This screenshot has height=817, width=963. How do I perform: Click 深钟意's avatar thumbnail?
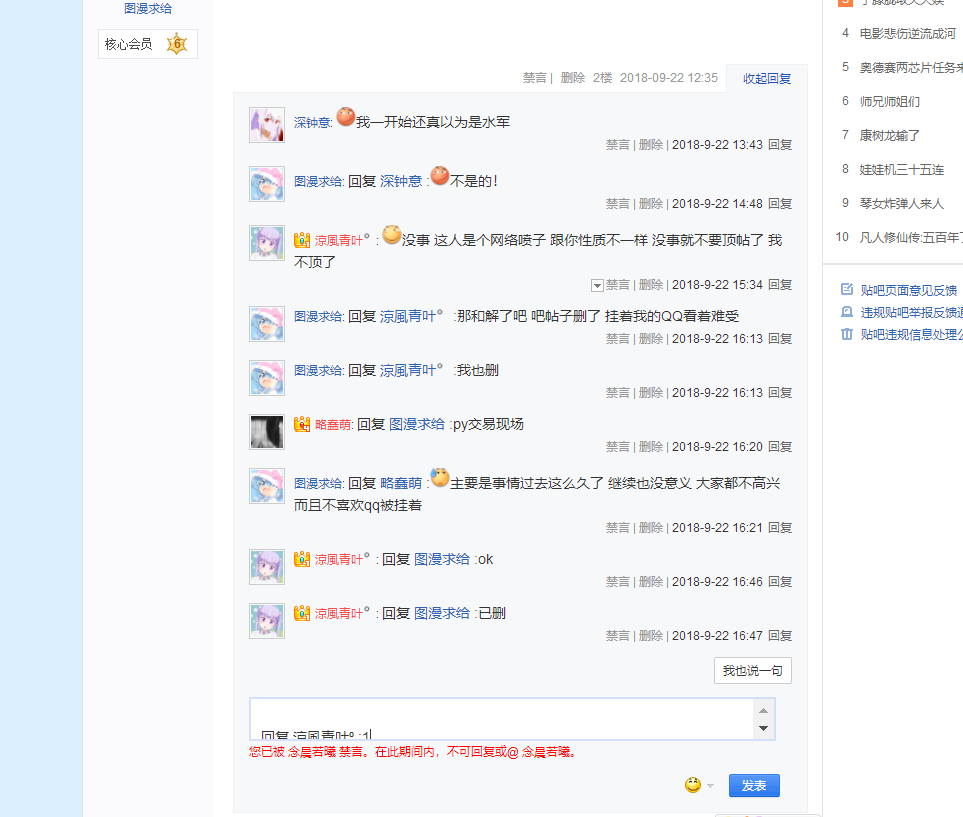coord(267,125)
